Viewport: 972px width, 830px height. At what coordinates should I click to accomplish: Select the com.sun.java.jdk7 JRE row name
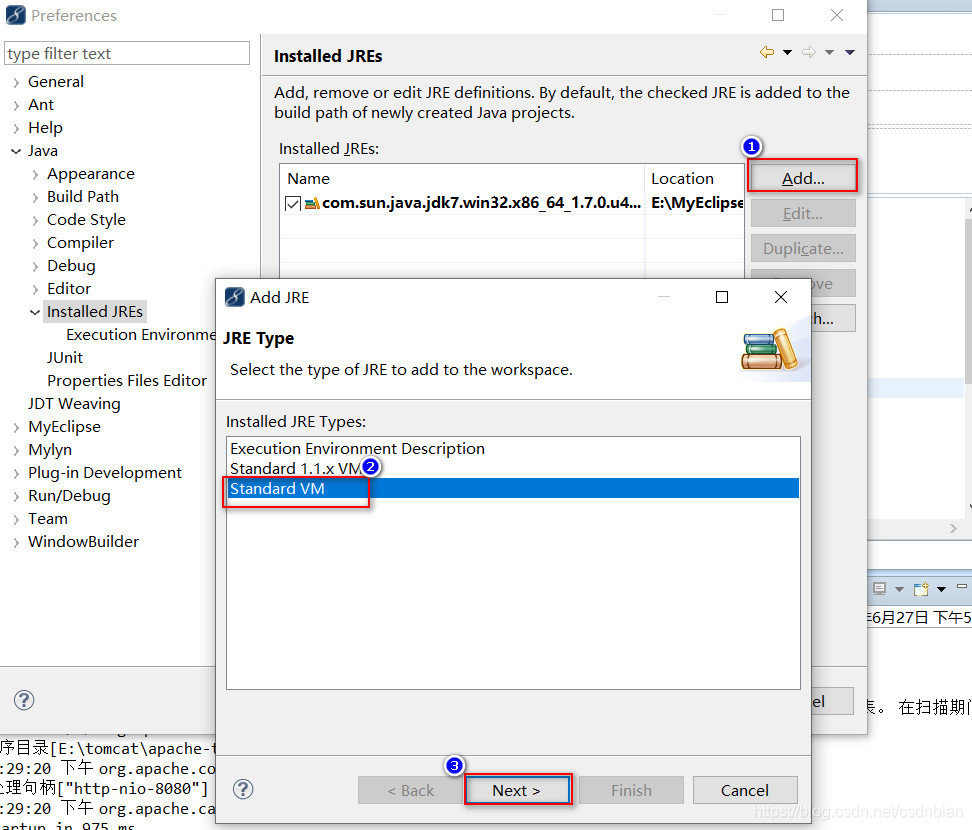pyautogui.click(x=482, y=203)
